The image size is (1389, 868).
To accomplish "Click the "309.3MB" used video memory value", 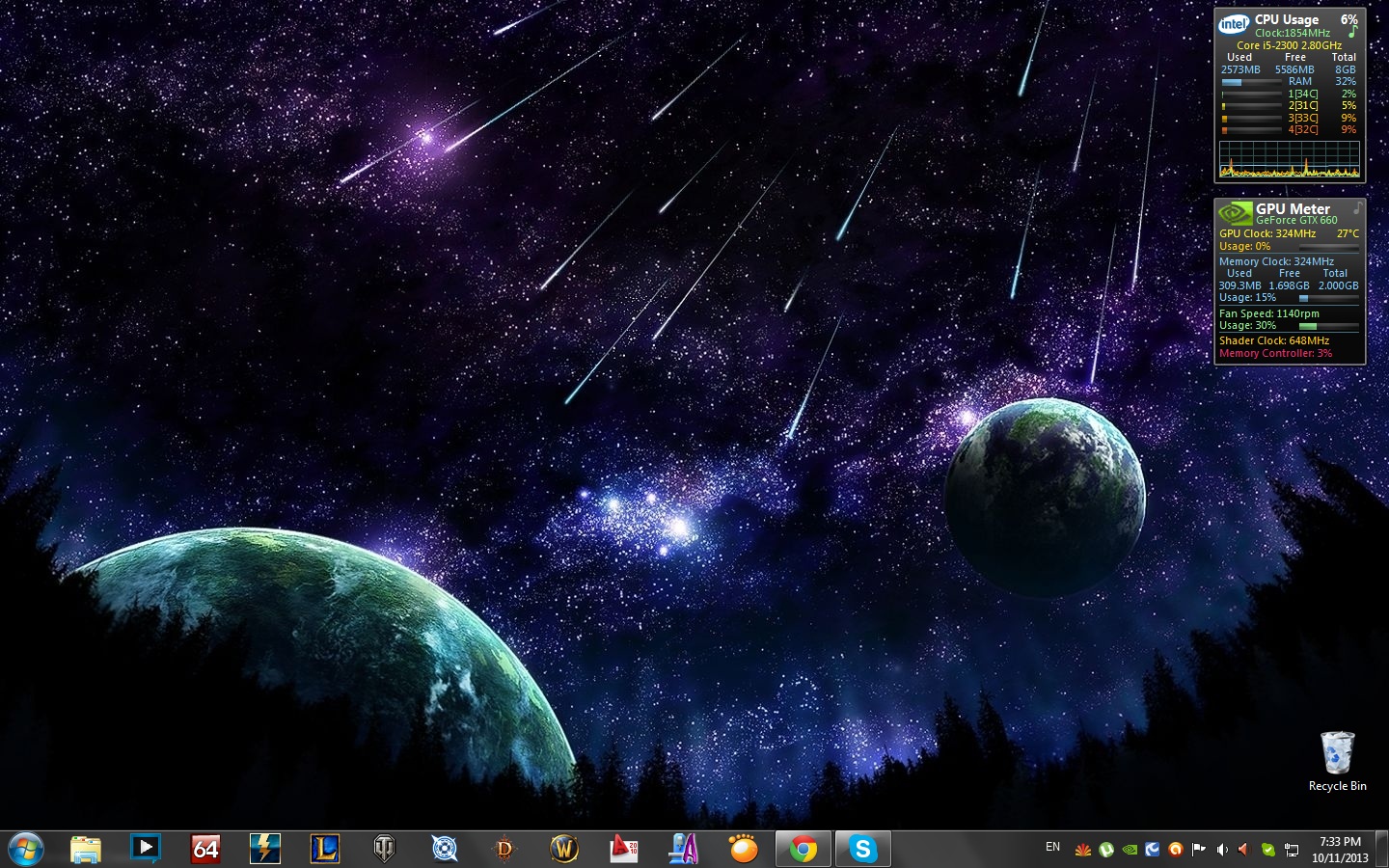I will coord(1239,285).
